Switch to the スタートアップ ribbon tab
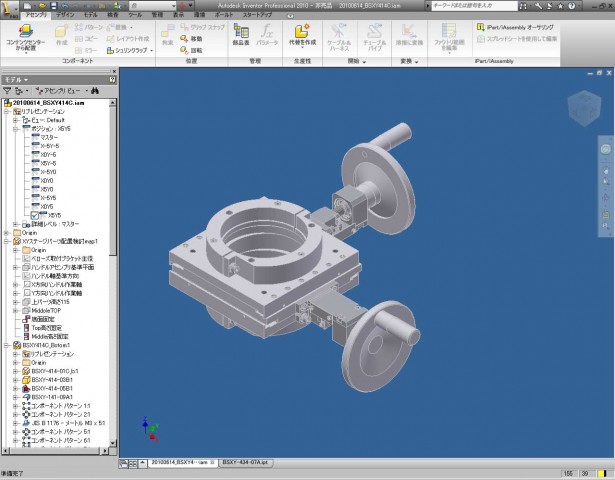 [257, 15]
